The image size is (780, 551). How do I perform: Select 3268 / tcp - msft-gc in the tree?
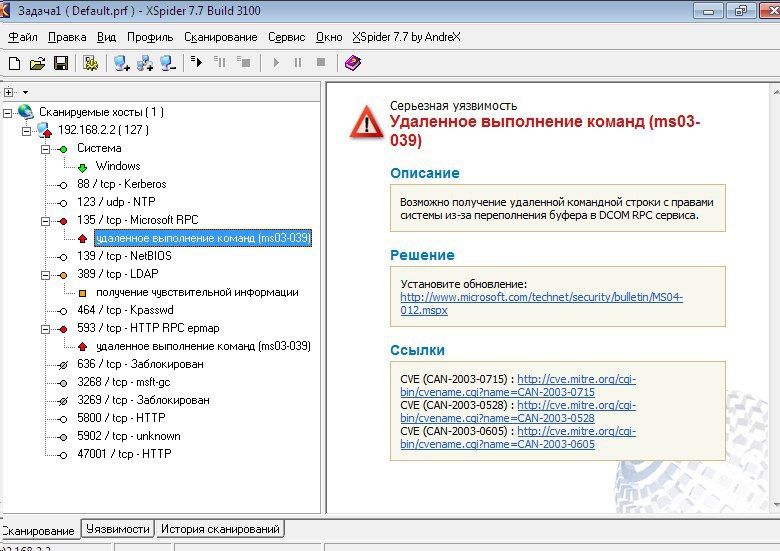click(123, 382)
